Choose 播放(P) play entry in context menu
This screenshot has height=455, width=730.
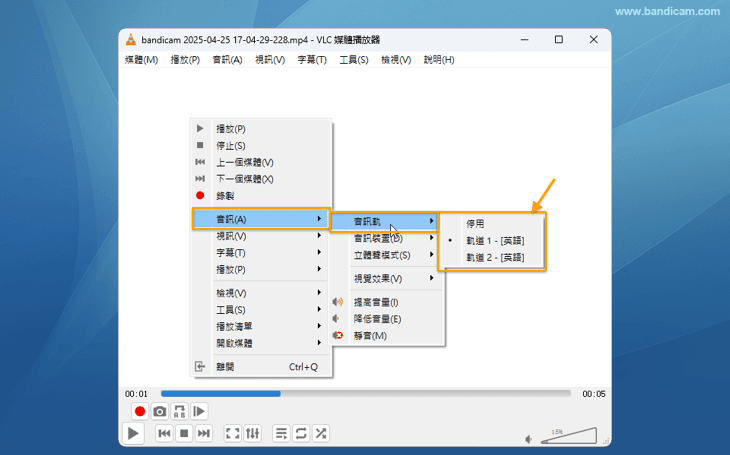(x=262, y=129)
